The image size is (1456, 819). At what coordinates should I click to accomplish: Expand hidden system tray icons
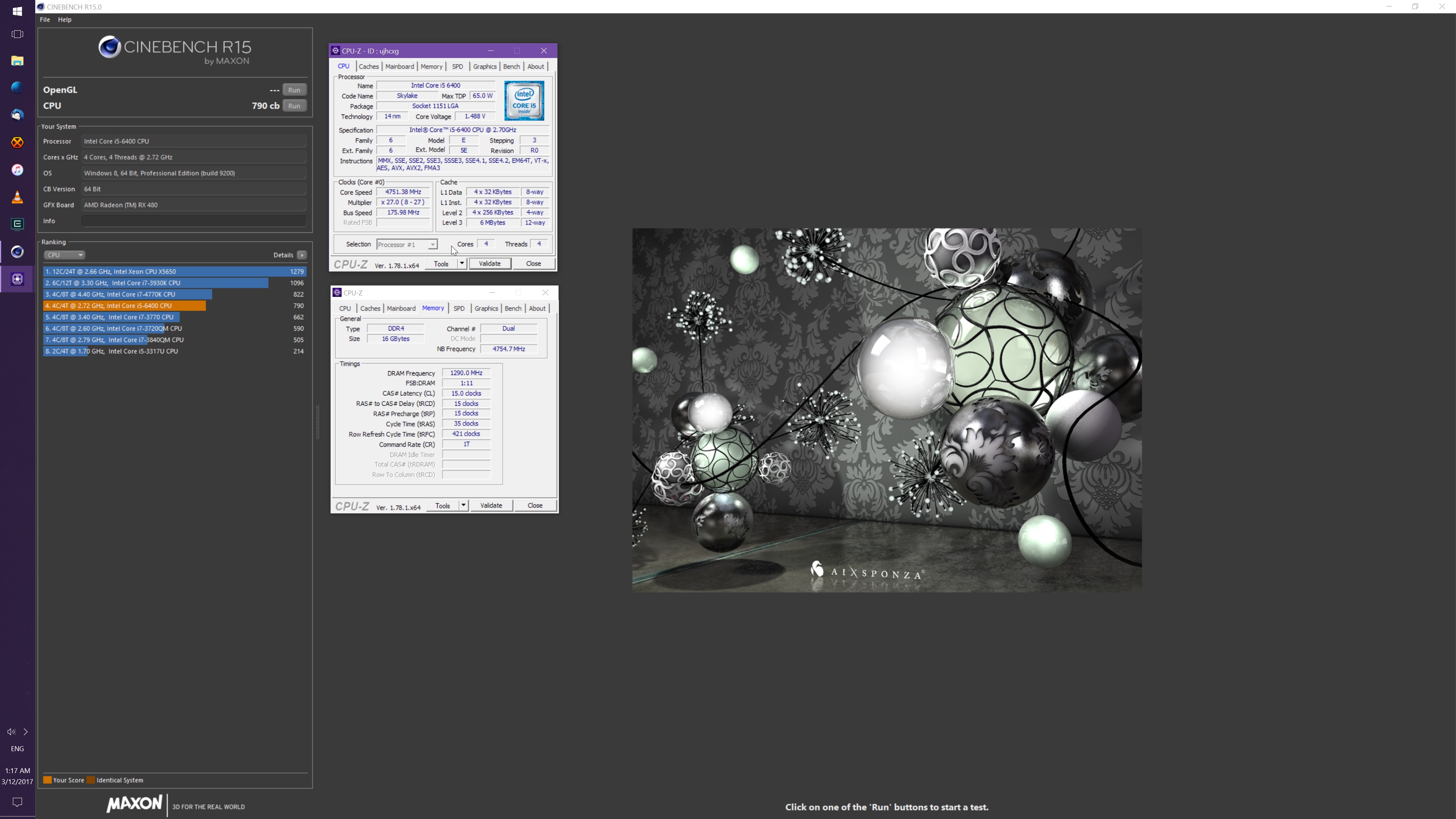(x=25, y=732)
